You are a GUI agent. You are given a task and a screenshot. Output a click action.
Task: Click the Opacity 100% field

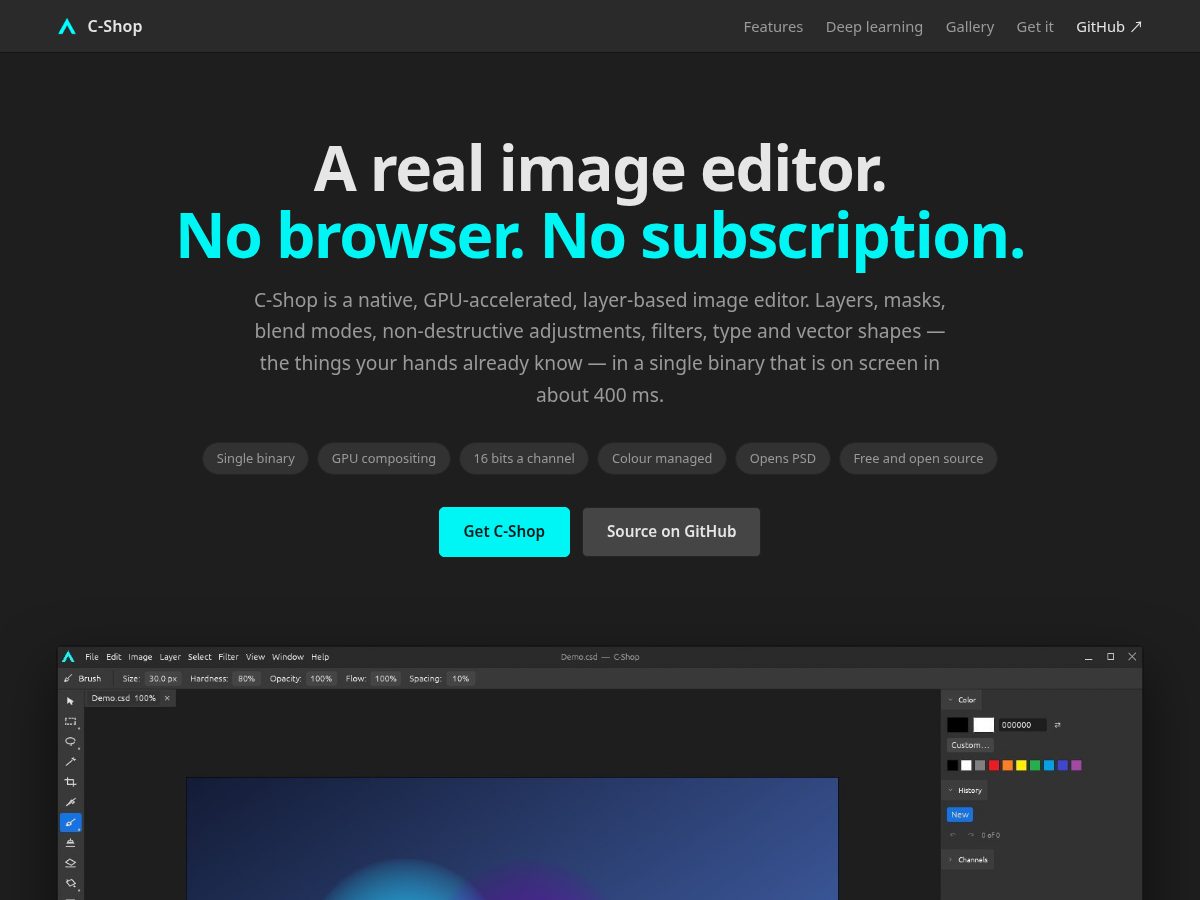point(321,678)
